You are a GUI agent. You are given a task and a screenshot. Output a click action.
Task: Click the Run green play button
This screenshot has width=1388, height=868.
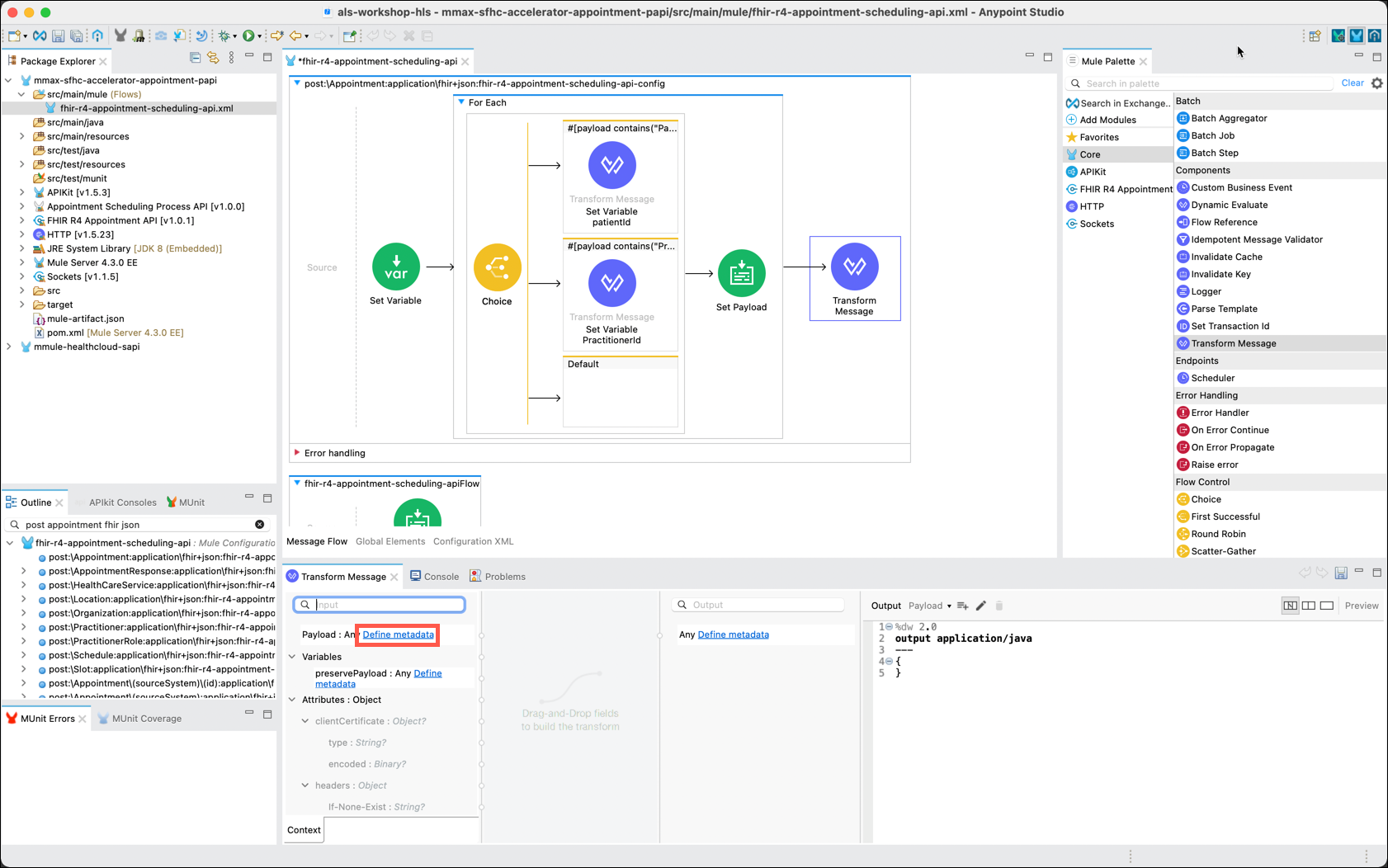tap(248, 36)
